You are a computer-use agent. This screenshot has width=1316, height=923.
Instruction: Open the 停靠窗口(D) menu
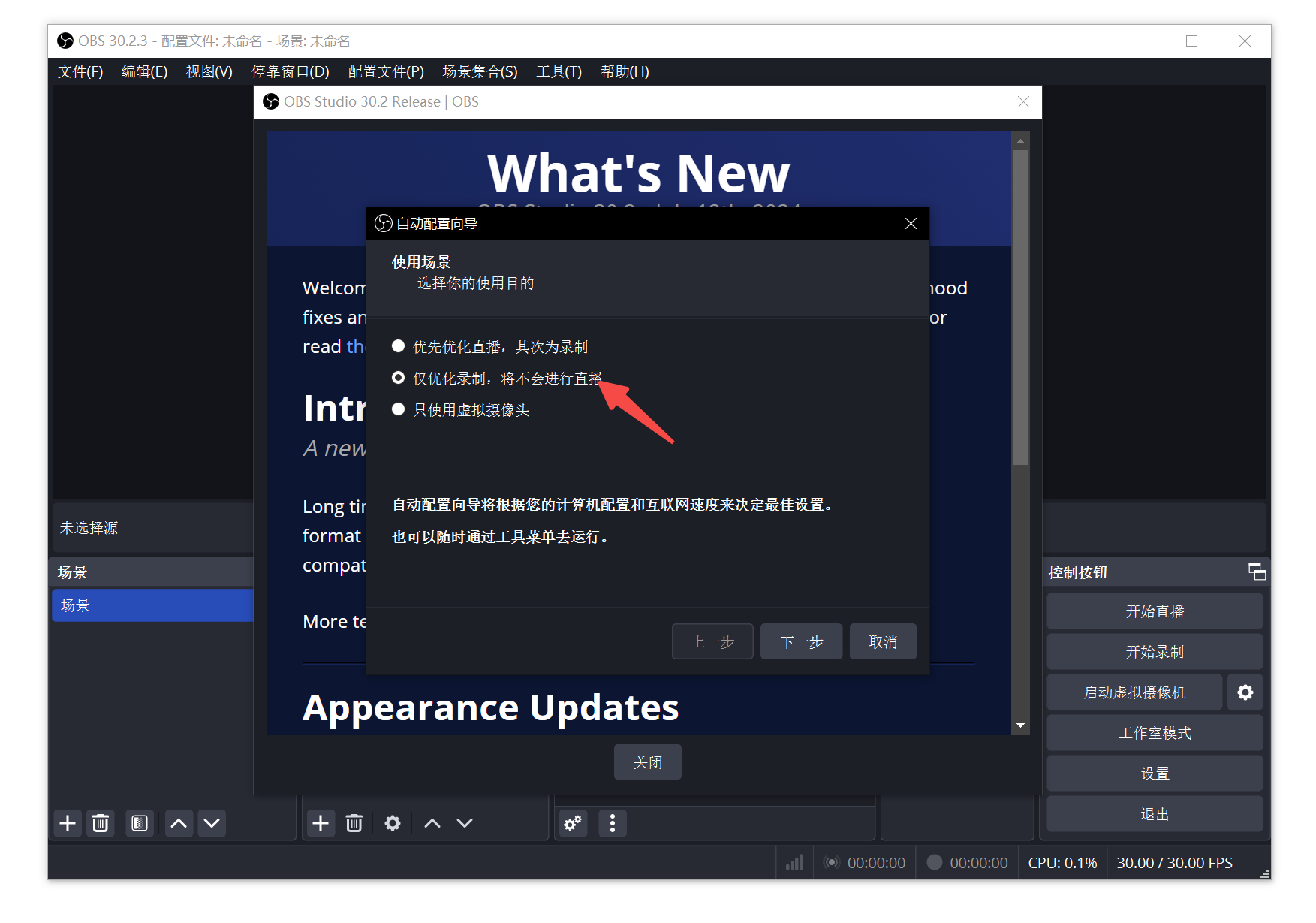(x=291, y=71)
